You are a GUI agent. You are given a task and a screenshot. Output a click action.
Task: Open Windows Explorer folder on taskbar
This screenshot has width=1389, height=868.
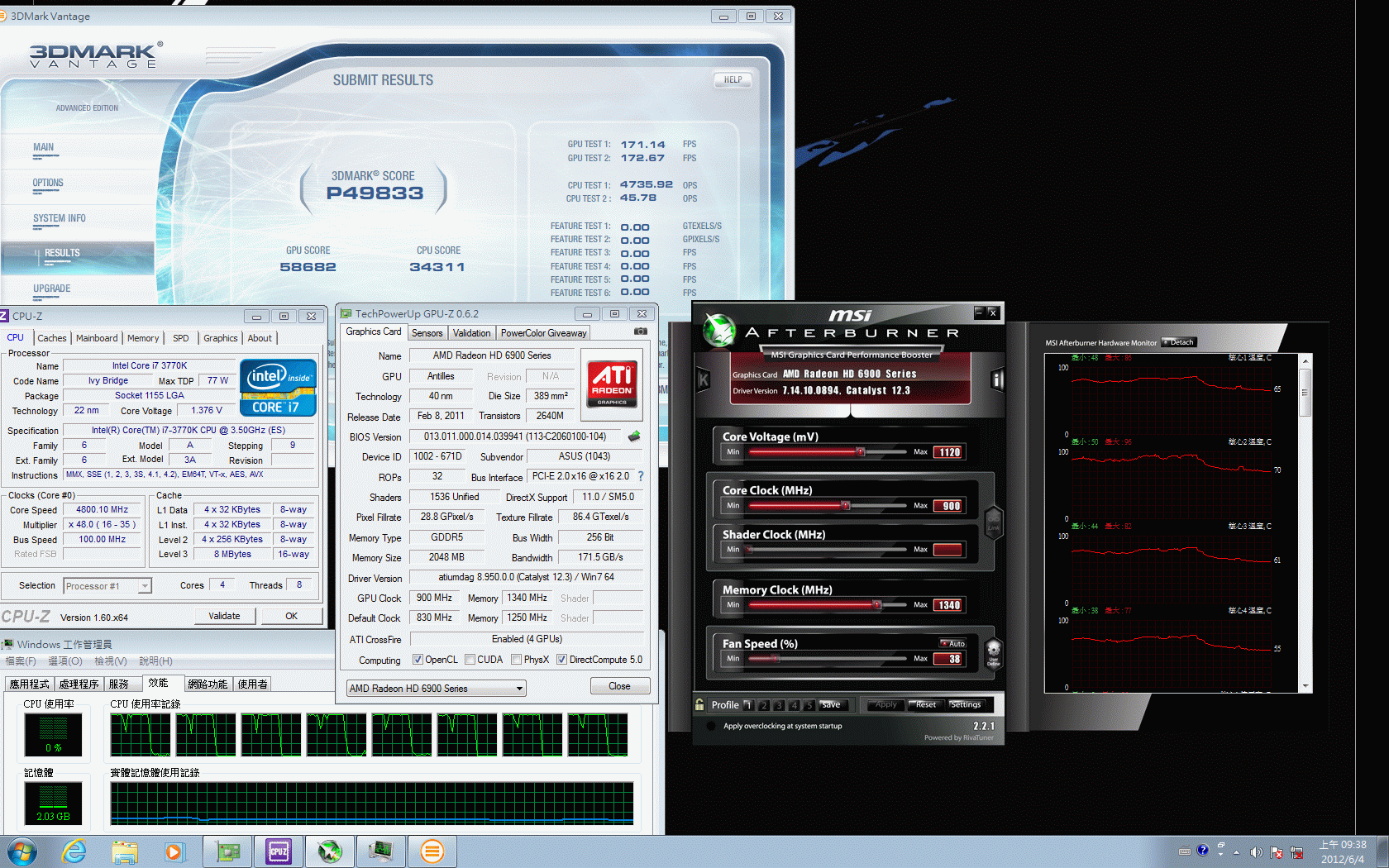[125, 851]
